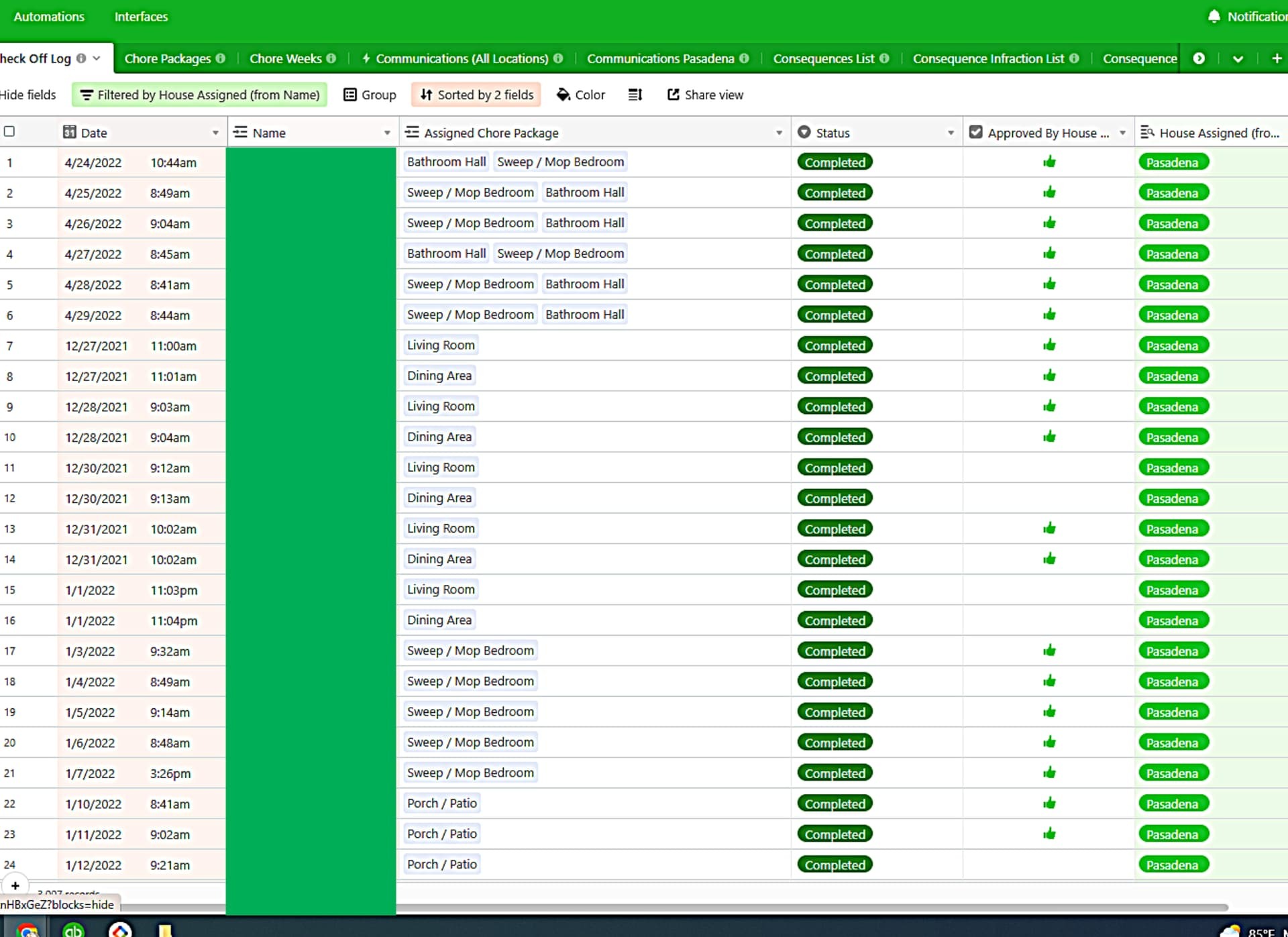
Task: Open the Name column dropdown arrow
Action: [387, 133]
